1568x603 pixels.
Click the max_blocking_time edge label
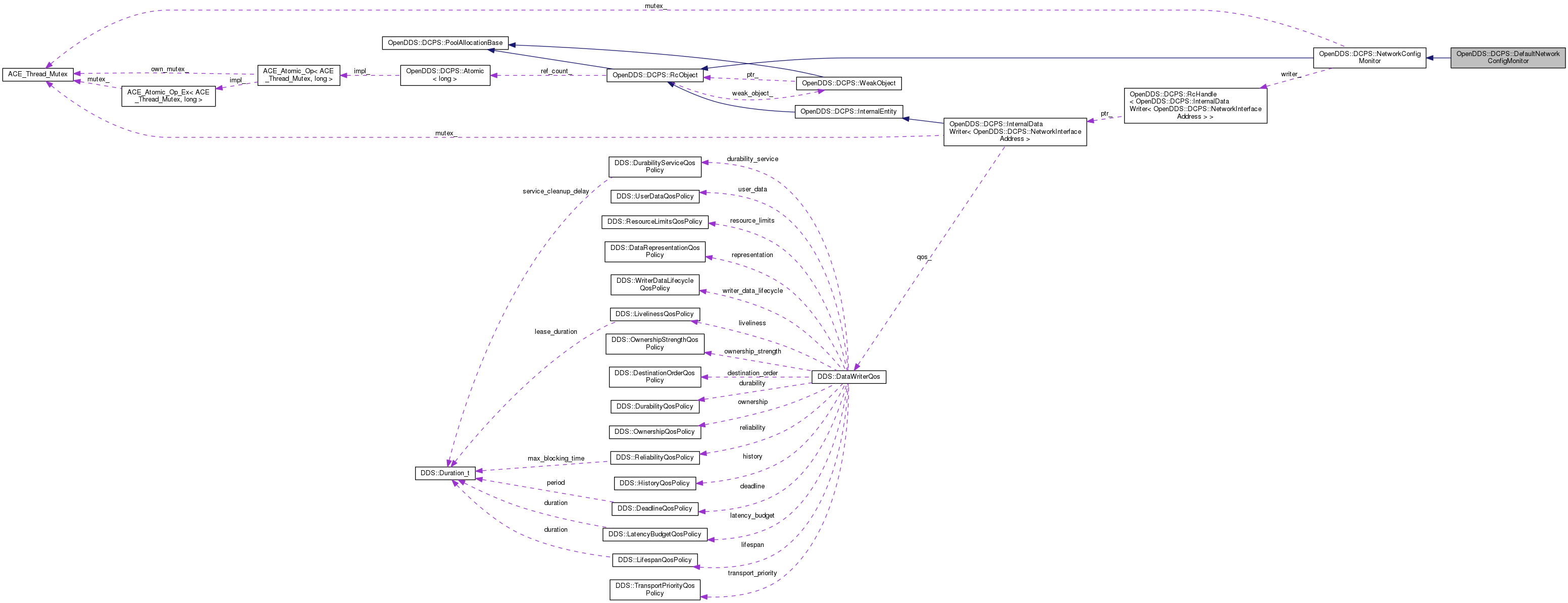pos(555,458)
